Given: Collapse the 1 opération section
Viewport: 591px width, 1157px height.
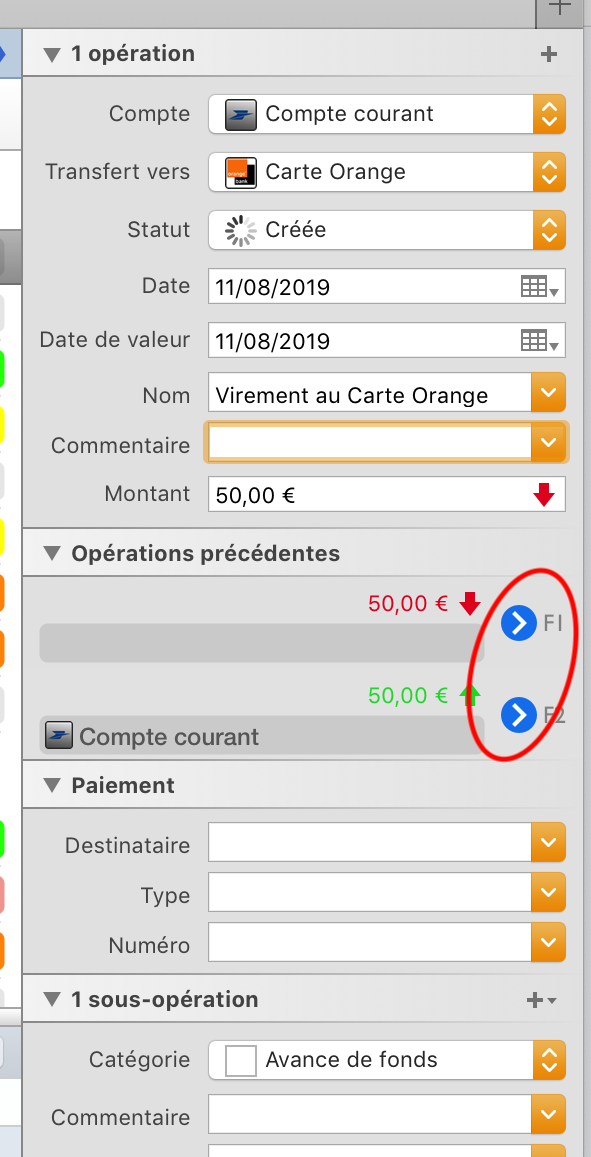Looking at the screenshot, I should click(x=51, y=54).
